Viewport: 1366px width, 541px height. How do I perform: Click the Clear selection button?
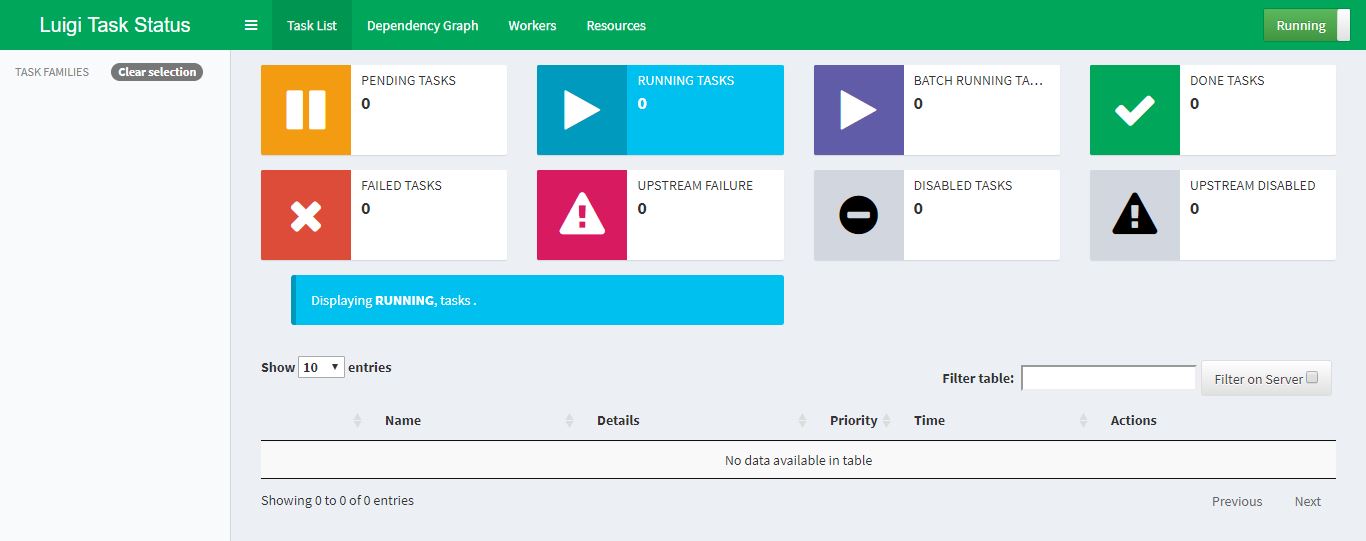tap(157, 72)
